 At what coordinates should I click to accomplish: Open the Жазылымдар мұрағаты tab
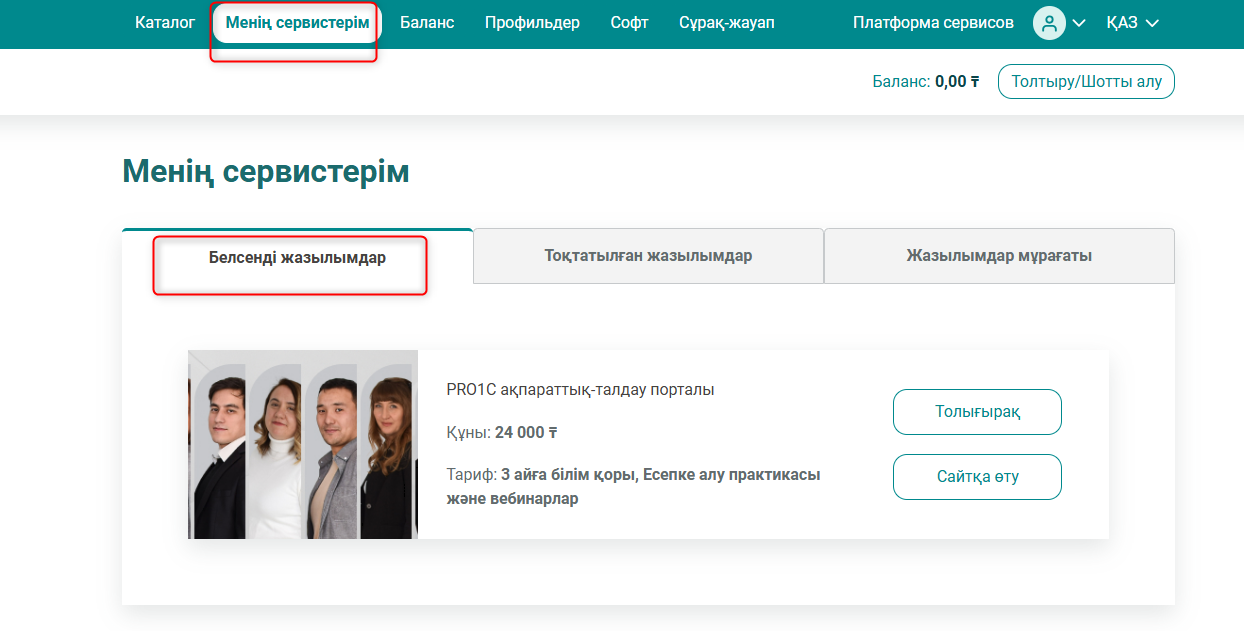pyautogui.click(x=999, y=256)
